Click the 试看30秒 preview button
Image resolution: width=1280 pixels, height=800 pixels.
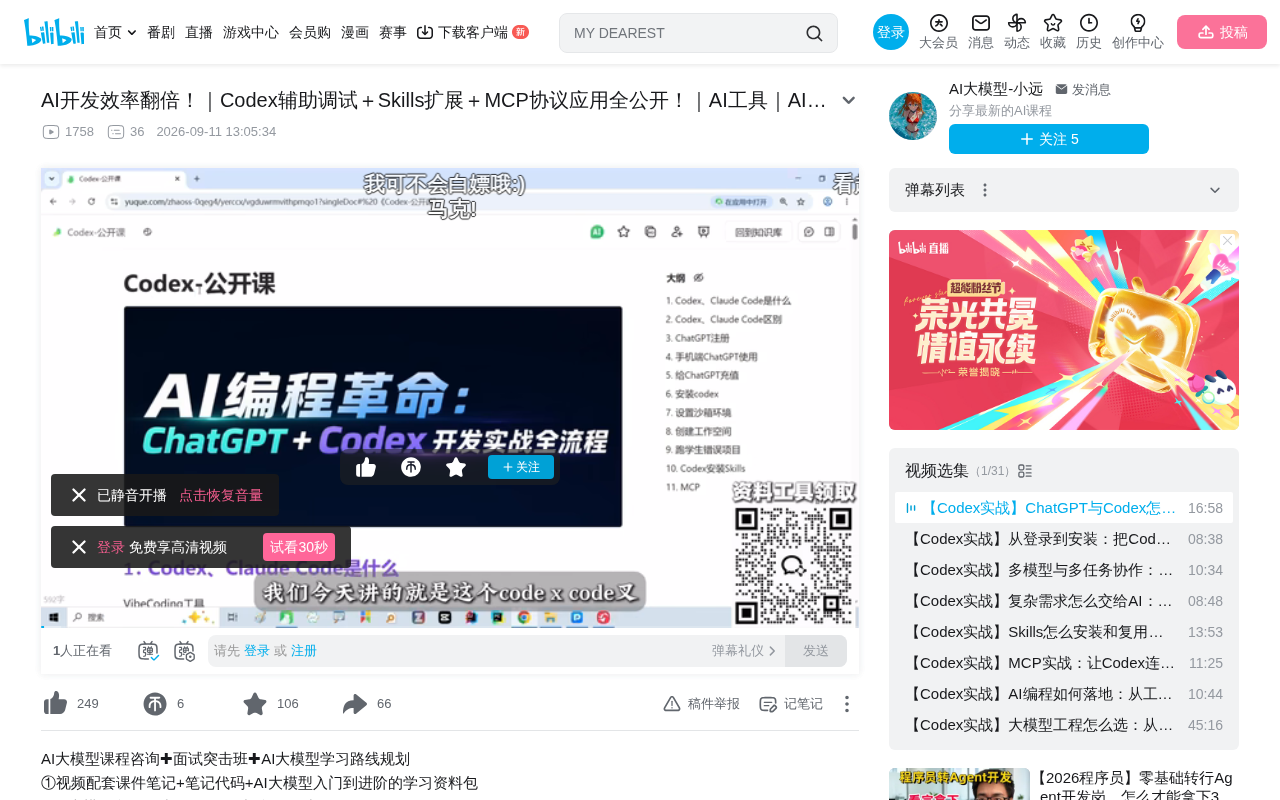pos(299,547)
